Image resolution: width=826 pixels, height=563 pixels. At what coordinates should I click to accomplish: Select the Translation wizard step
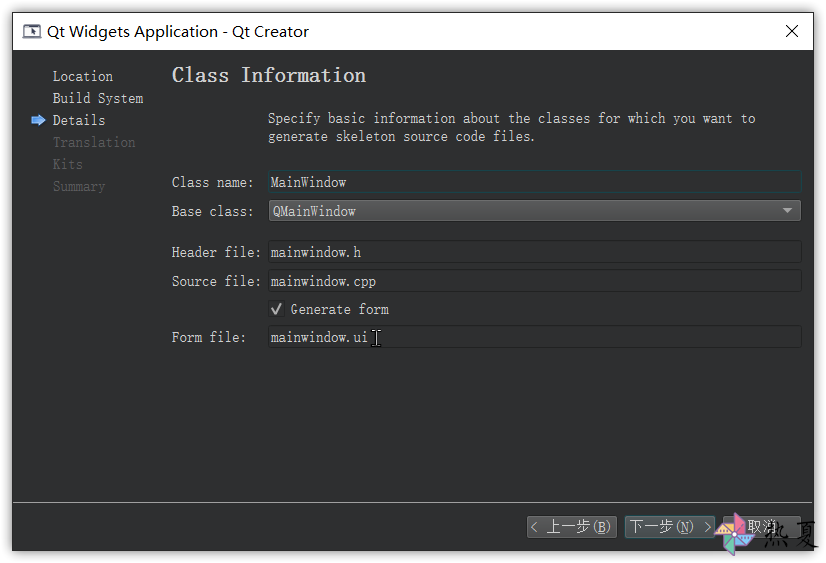[94, 143]
